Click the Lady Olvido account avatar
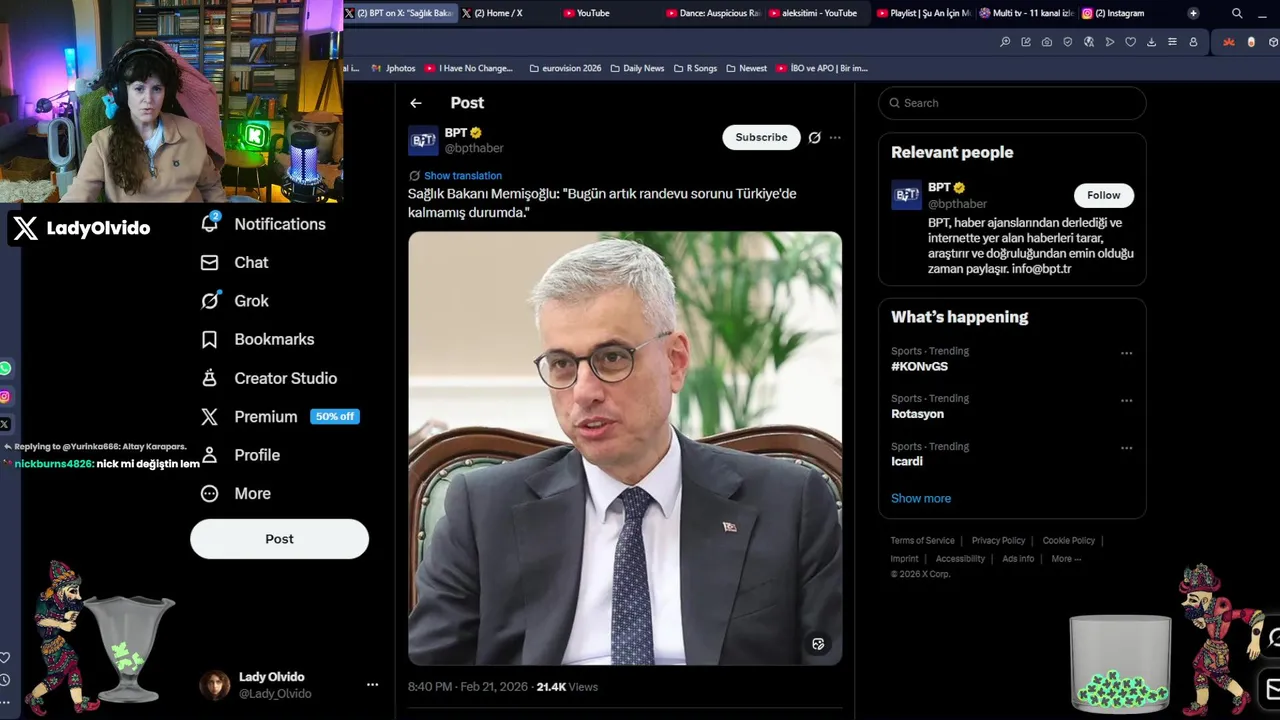Viewport: 1280px width, 720px height. click(215, 685)
